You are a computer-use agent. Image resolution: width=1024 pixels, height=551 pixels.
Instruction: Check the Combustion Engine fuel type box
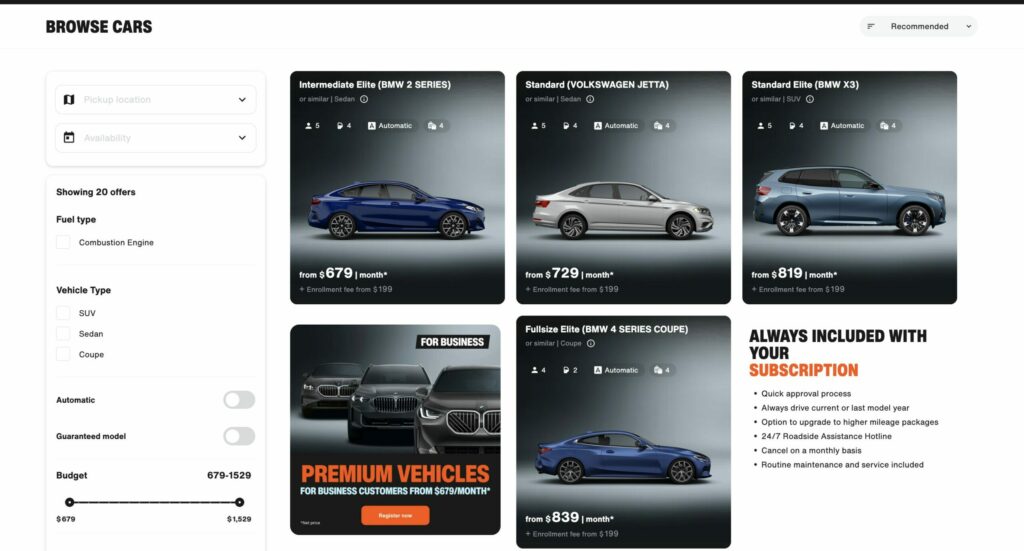pos(63,242)
